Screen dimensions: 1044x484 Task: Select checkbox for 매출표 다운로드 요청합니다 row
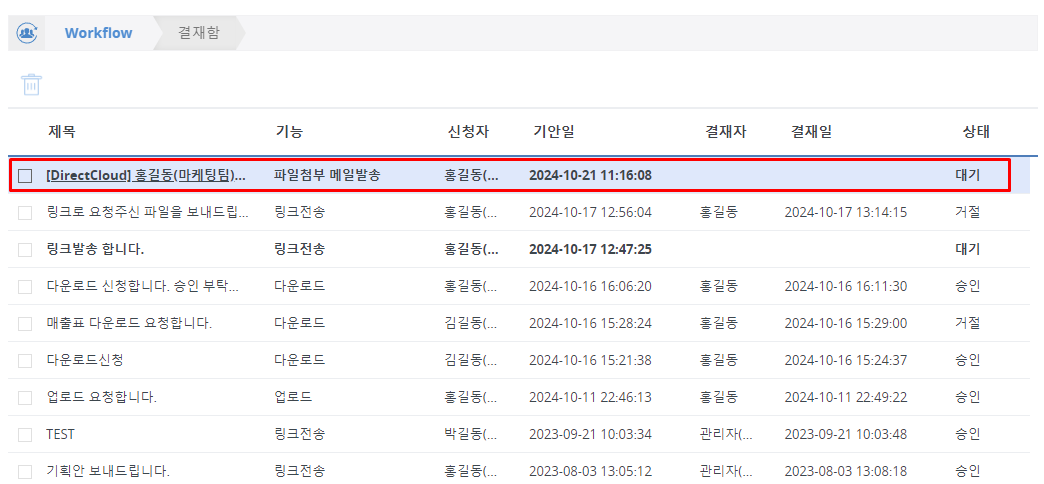pos(25,324)
